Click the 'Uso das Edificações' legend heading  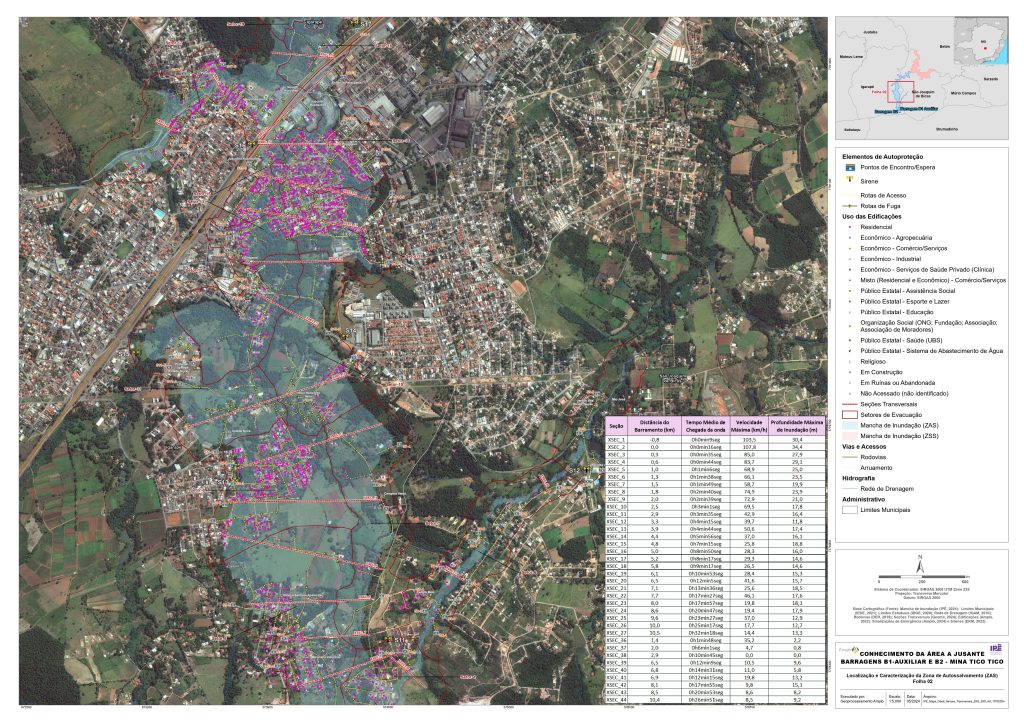pos(871,217)
